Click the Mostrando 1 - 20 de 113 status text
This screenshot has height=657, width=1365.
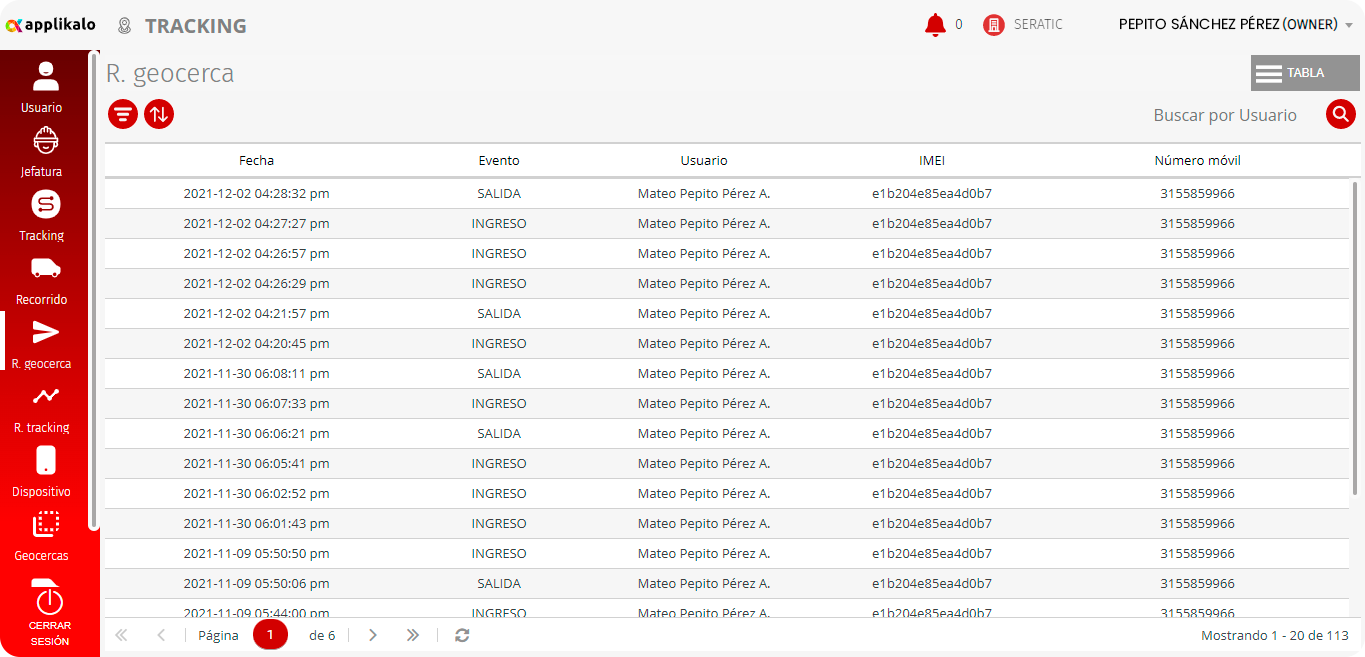coord(1275,635)
